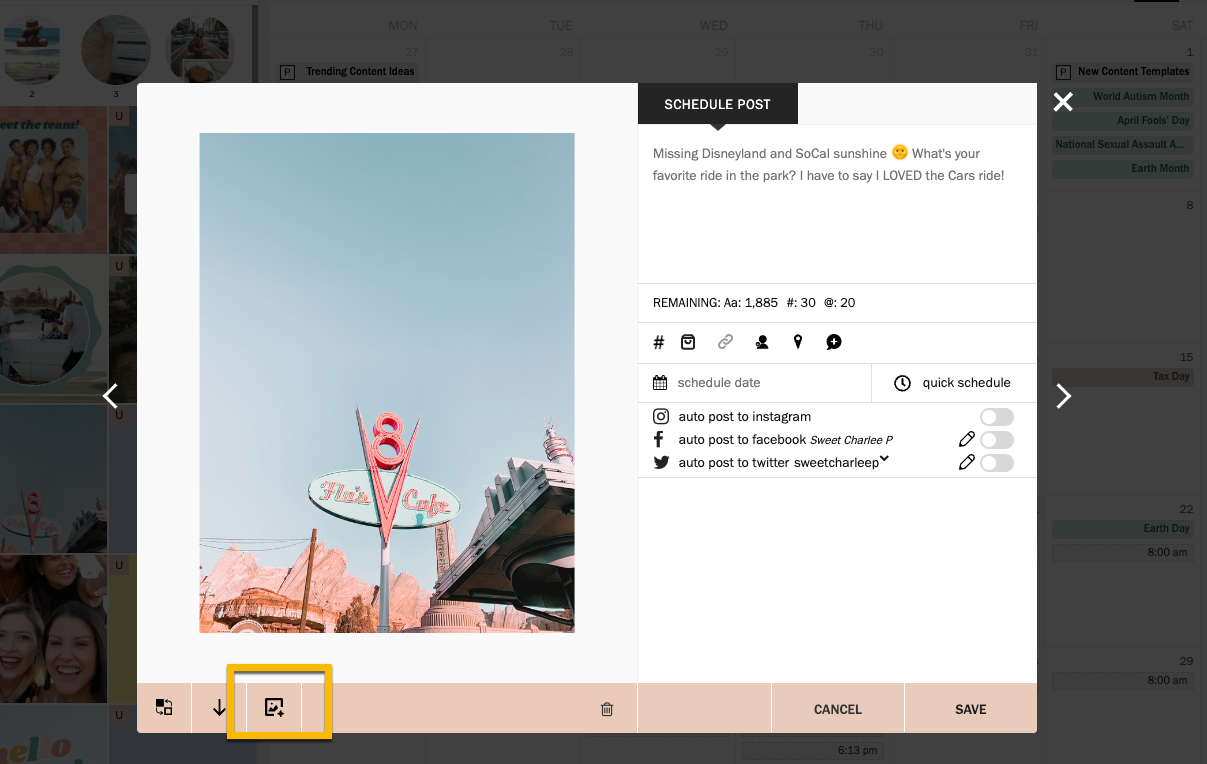
Task: Go to the next post with the right arrow
Action: coord(1064,396)
